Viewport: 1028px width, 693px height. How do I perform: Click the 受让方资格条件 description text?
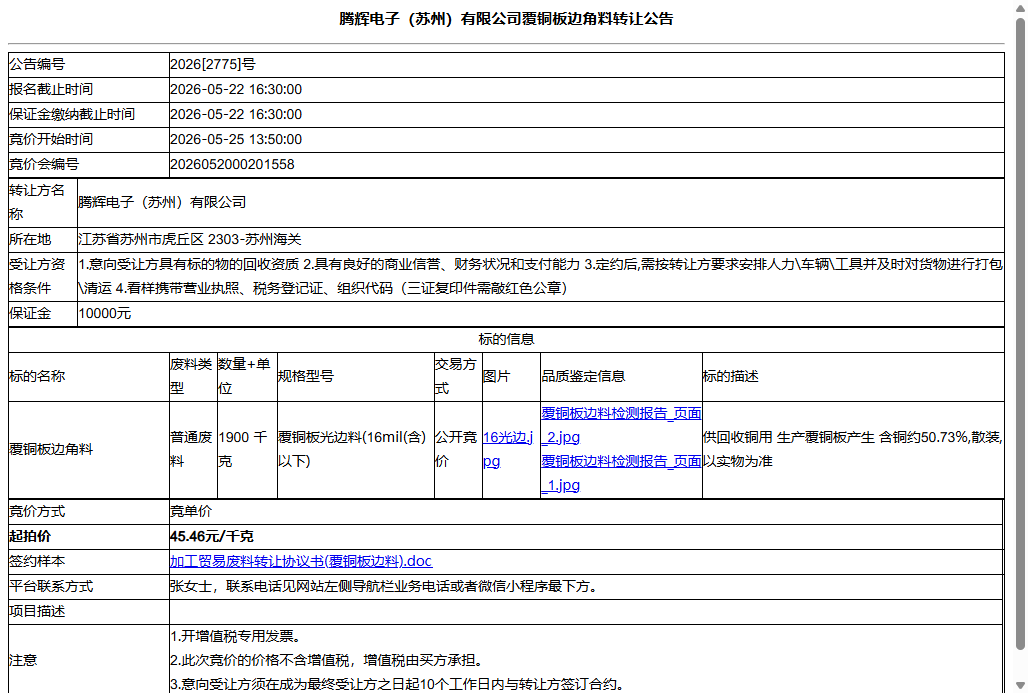pyautogui.click(x=540, y=276)
